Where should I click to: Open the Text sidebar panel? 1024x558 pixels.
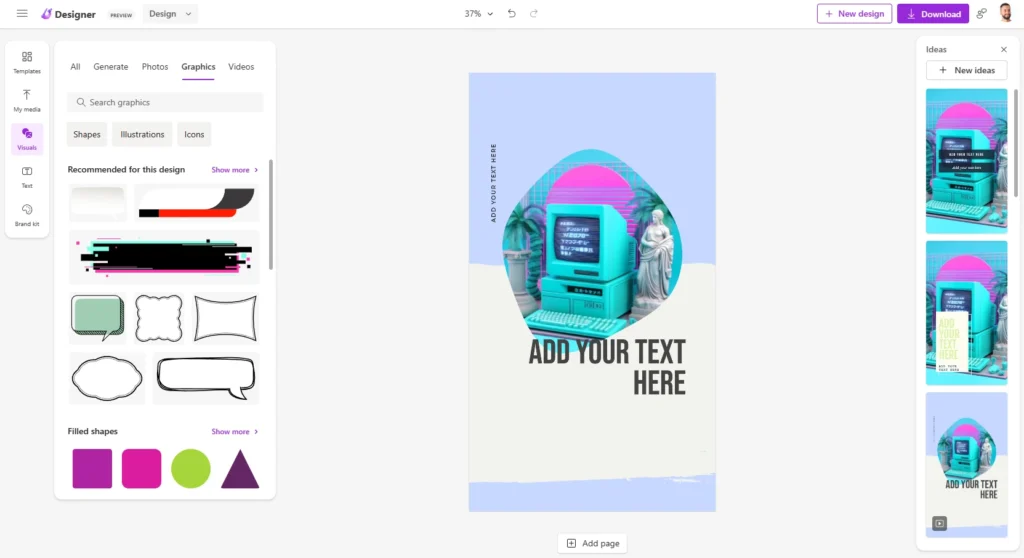click(27, 177)
